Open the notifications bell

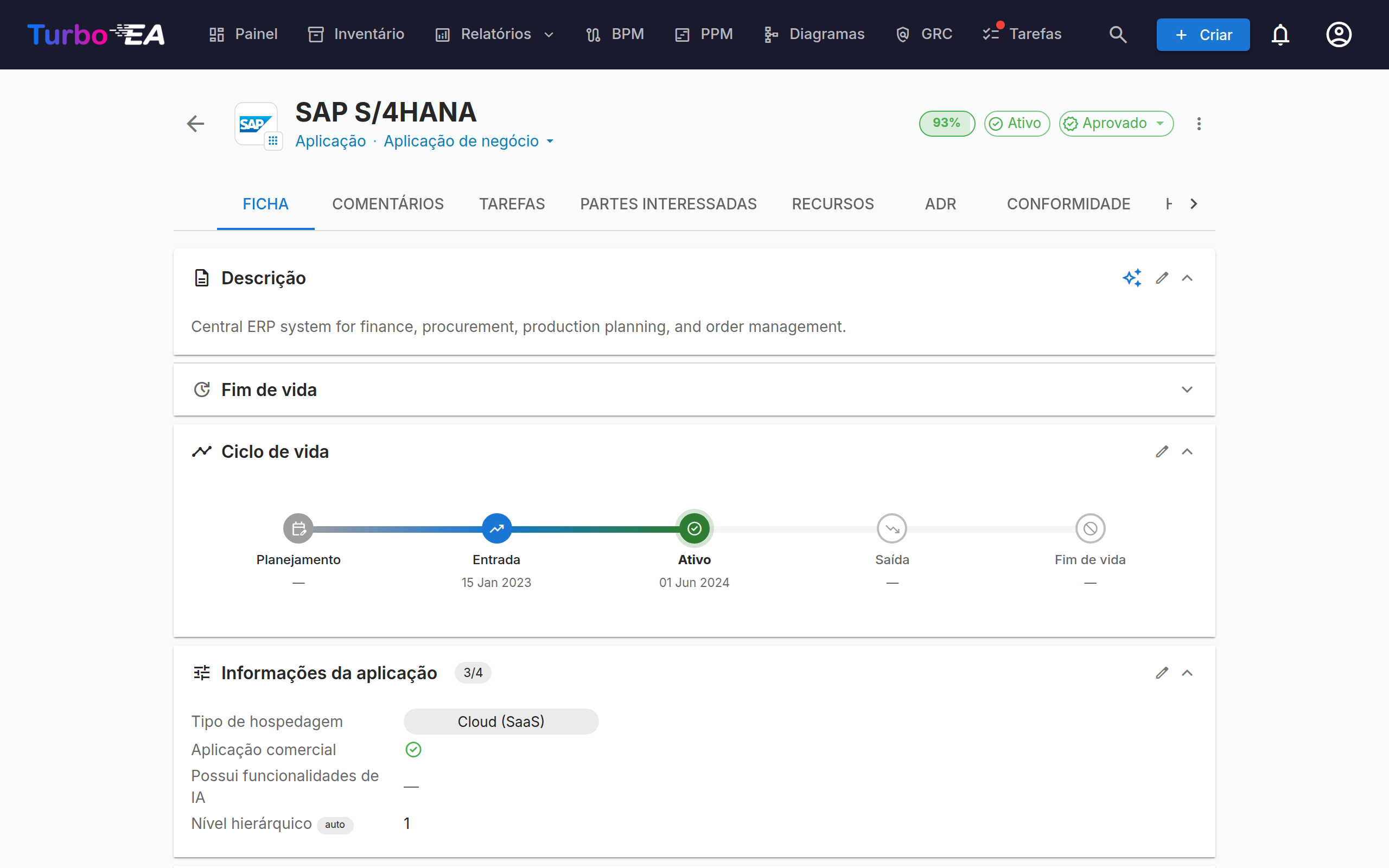tap(1280, 34)
